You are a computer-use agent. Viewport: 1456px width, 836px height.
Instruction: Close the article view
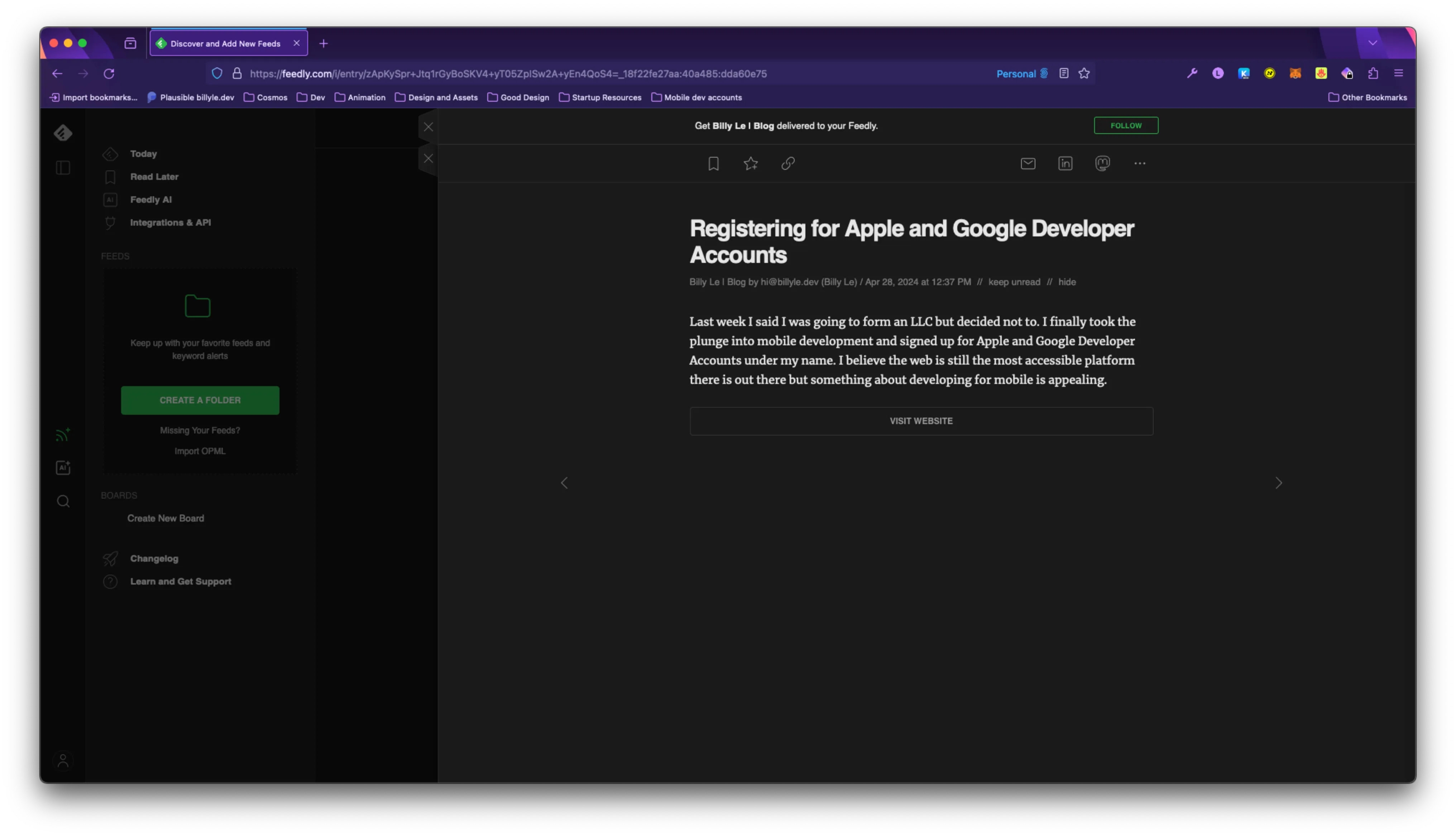(428, 158)
